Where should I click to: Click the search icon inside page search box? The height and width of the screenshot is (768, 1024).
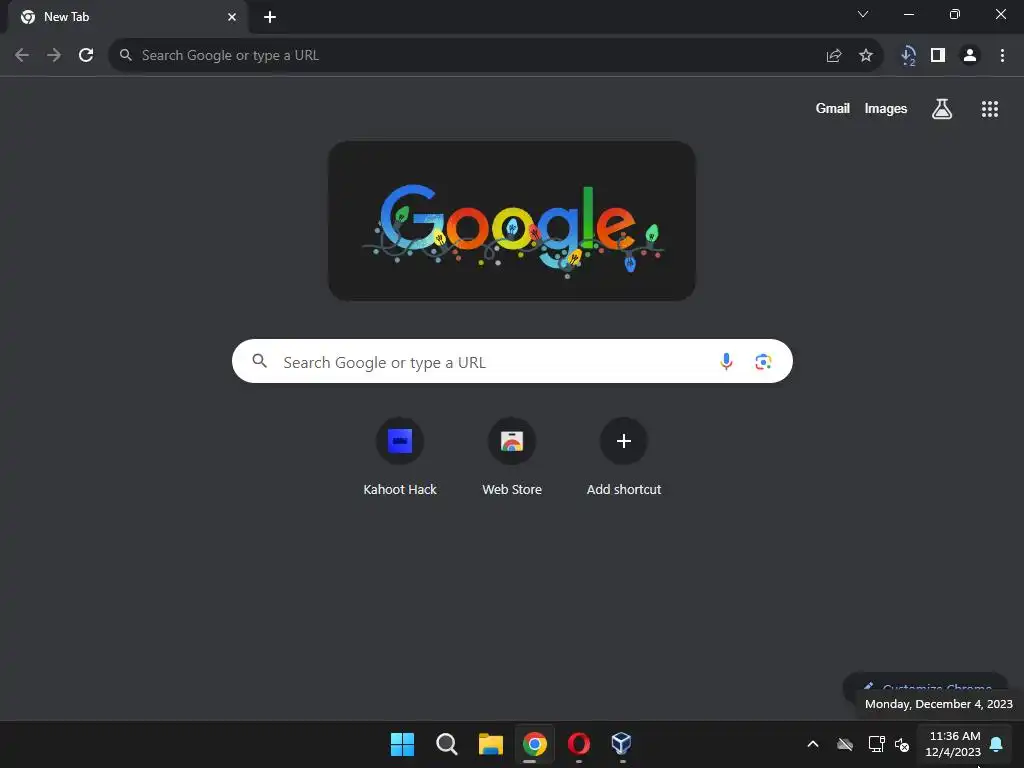[259, 360]
